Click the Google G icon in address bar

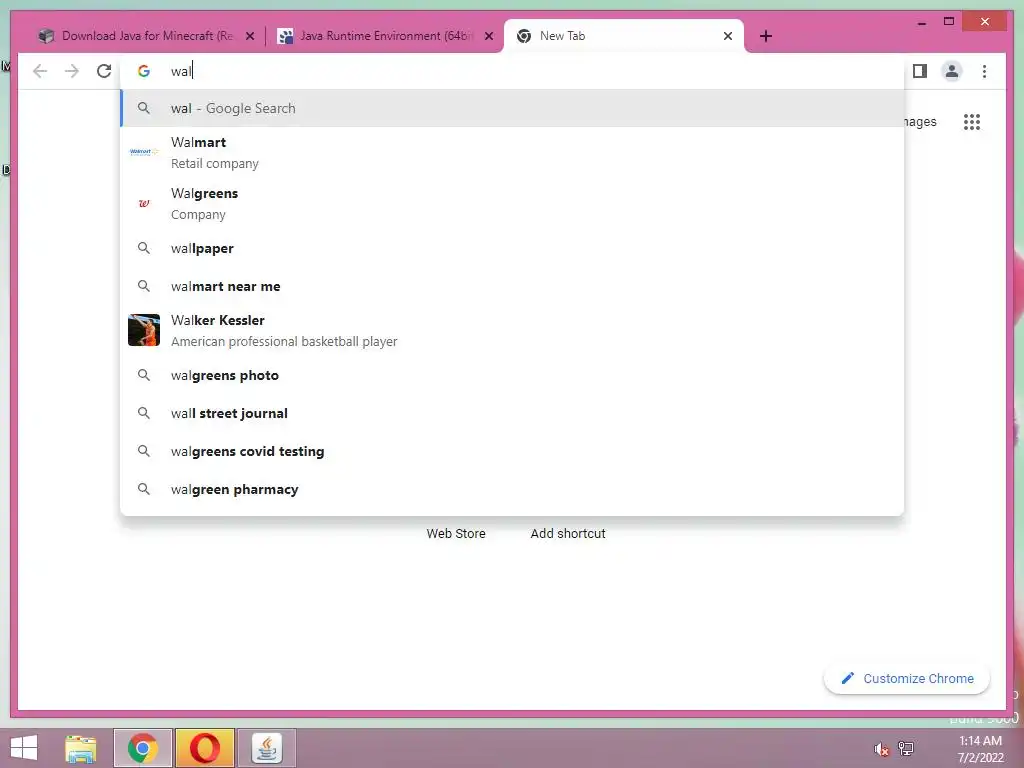[144, 71]
